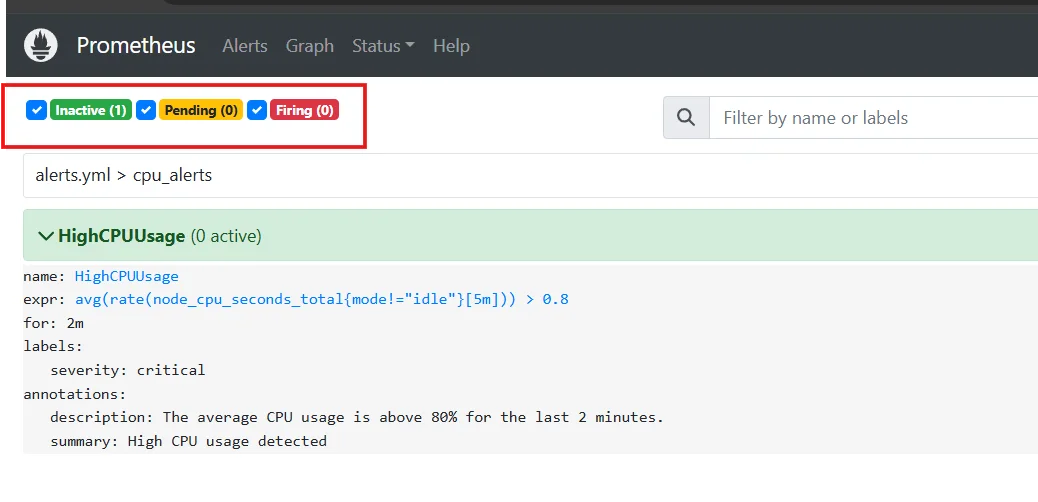This screenshot has height=502, width=1038.
Task: Uncheck the Pending alerts checkbox
Action: (146, 110)
